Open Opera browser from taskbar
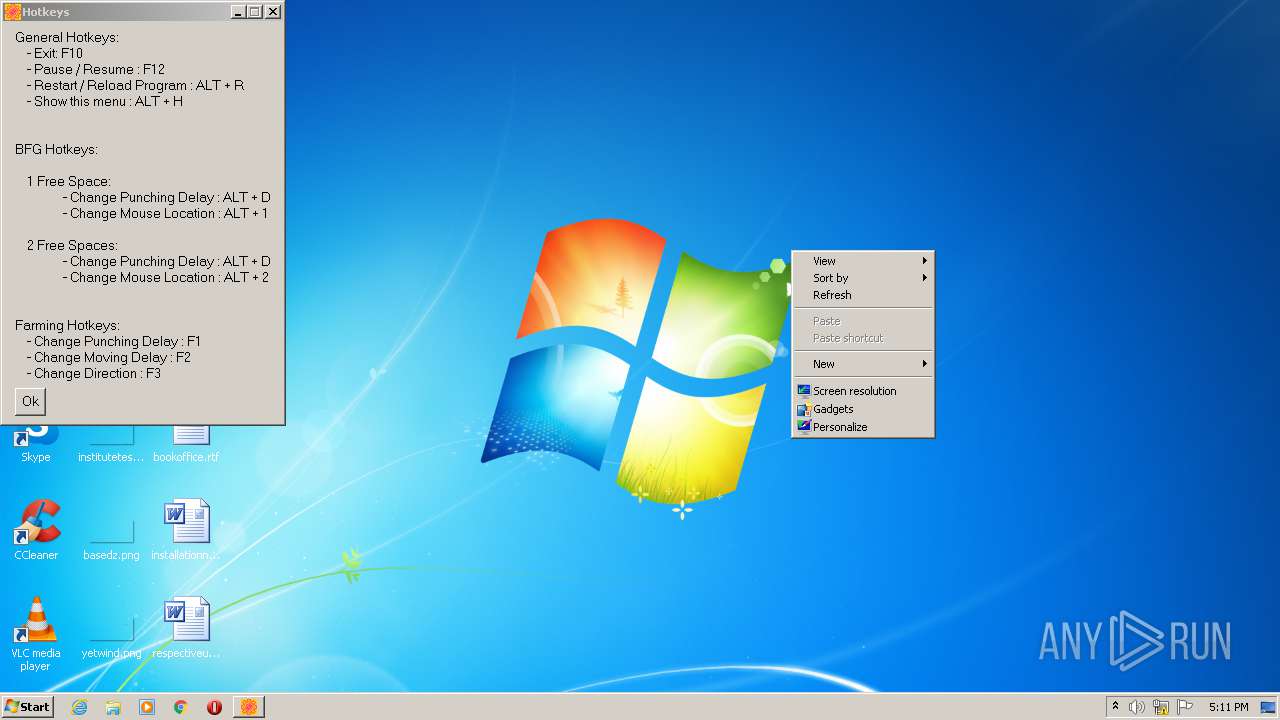 [x=214, y=707]
